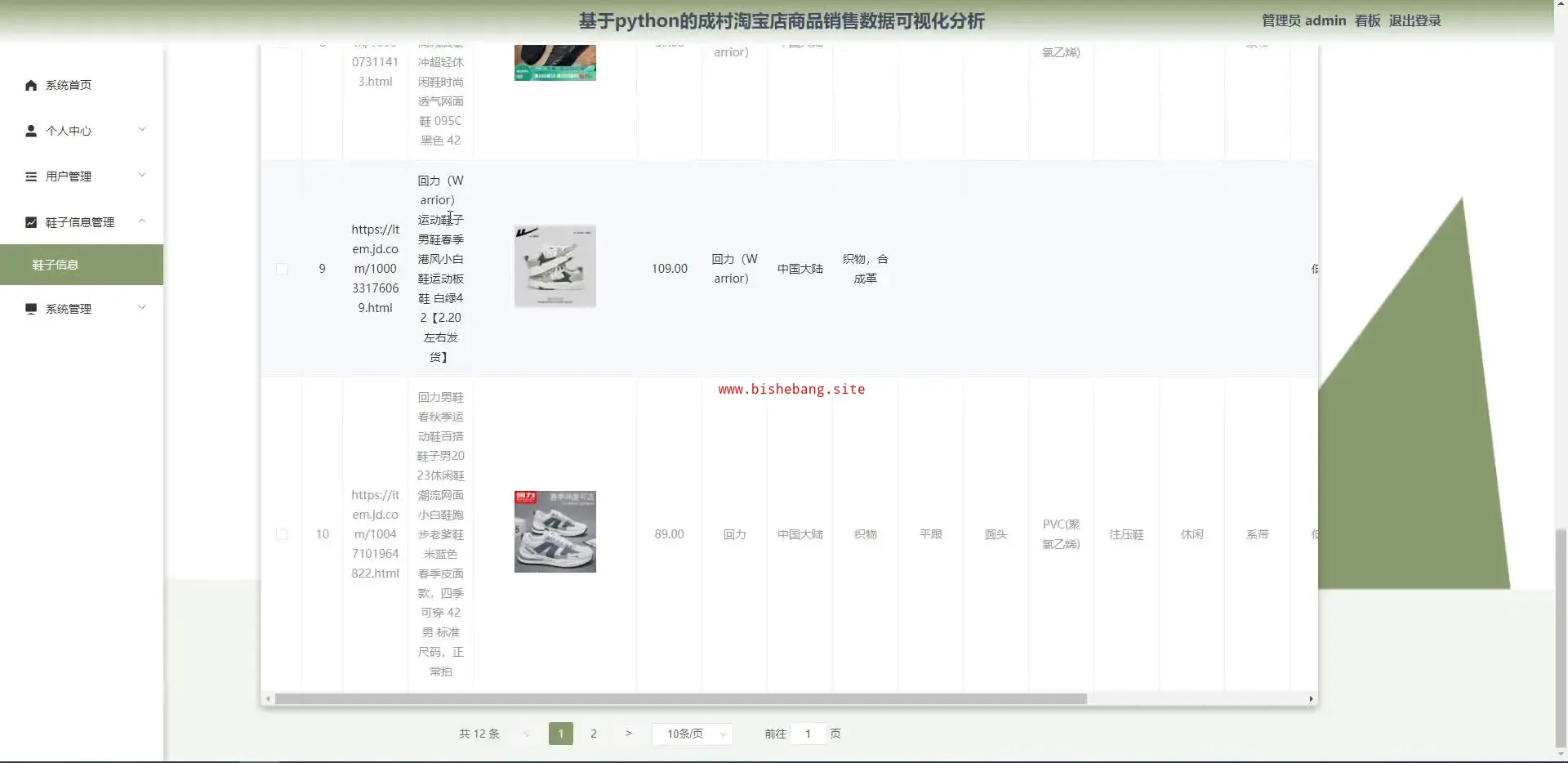Screen dimensions: 1568x763
Task: Click row 10 material cell 织物
Action: 866,534
